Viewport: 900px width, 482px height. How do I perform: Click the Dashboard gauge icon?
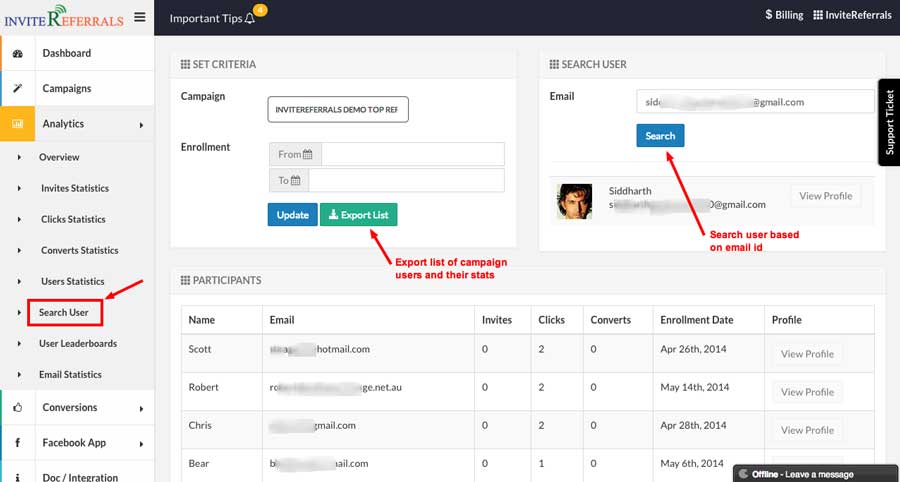coord(18,53)
